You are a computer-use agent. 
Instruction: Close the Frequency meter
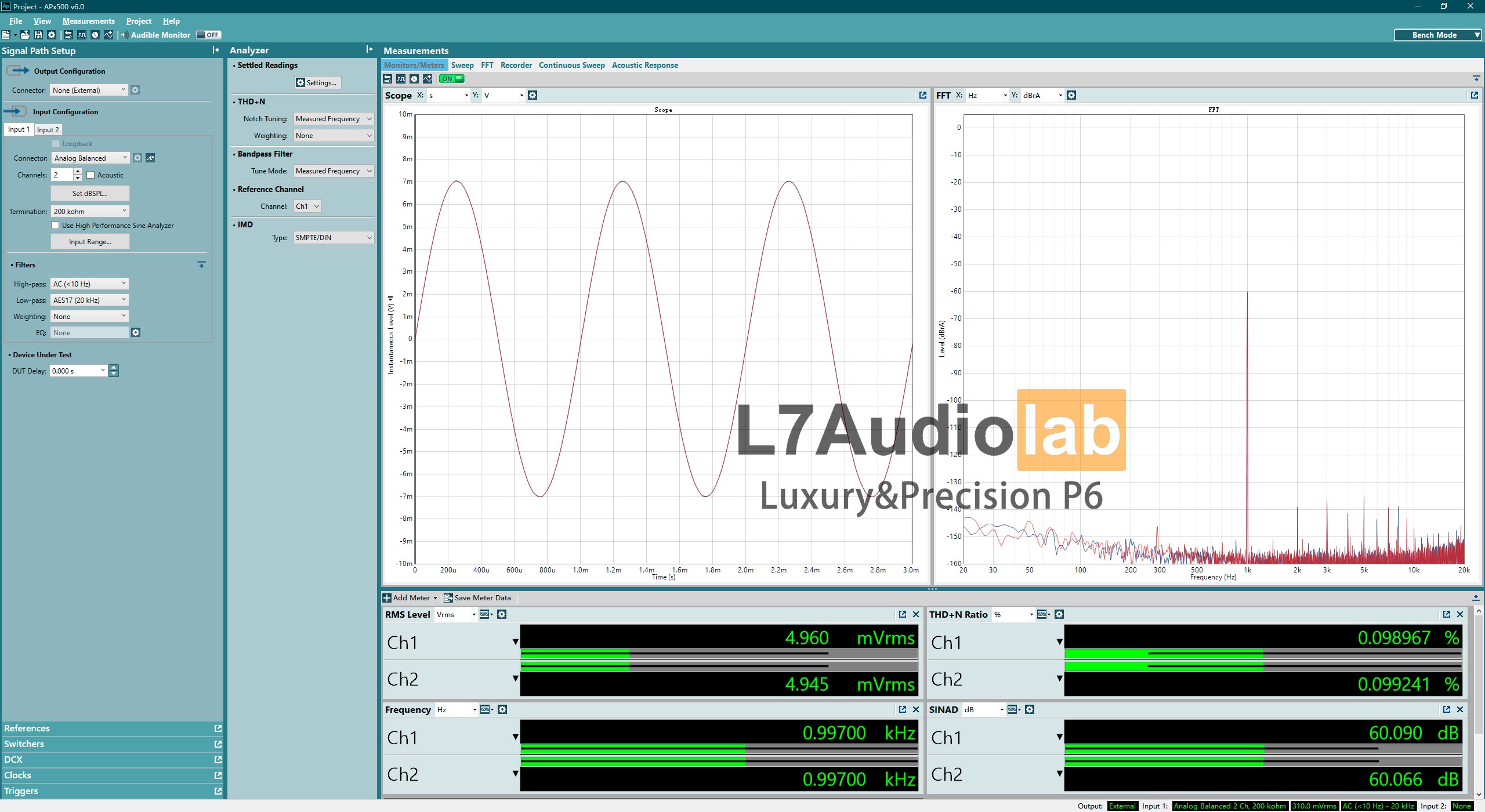tap(916, 709)
